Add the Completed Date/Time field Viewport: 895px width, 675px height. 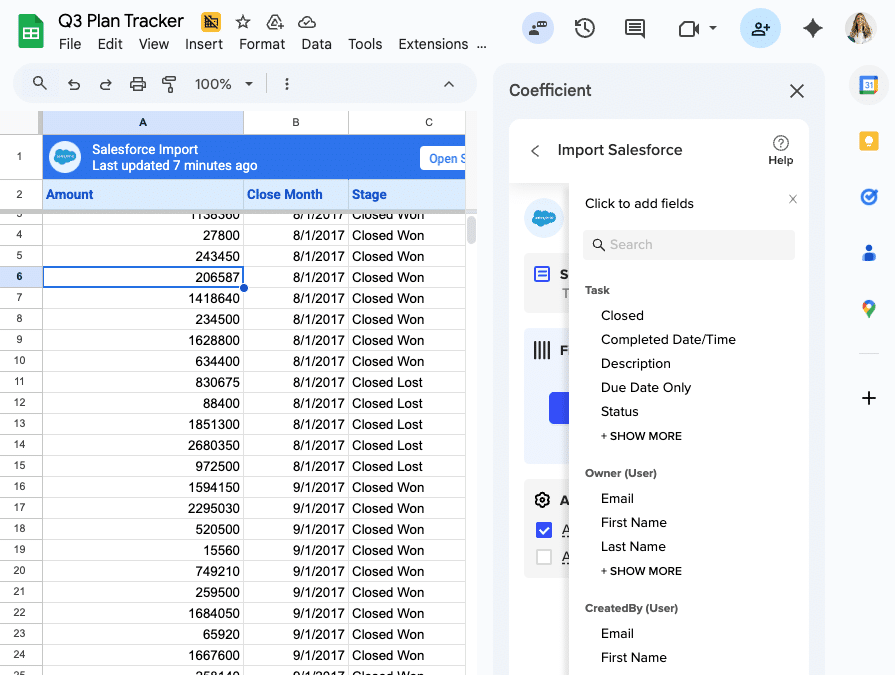668,339
